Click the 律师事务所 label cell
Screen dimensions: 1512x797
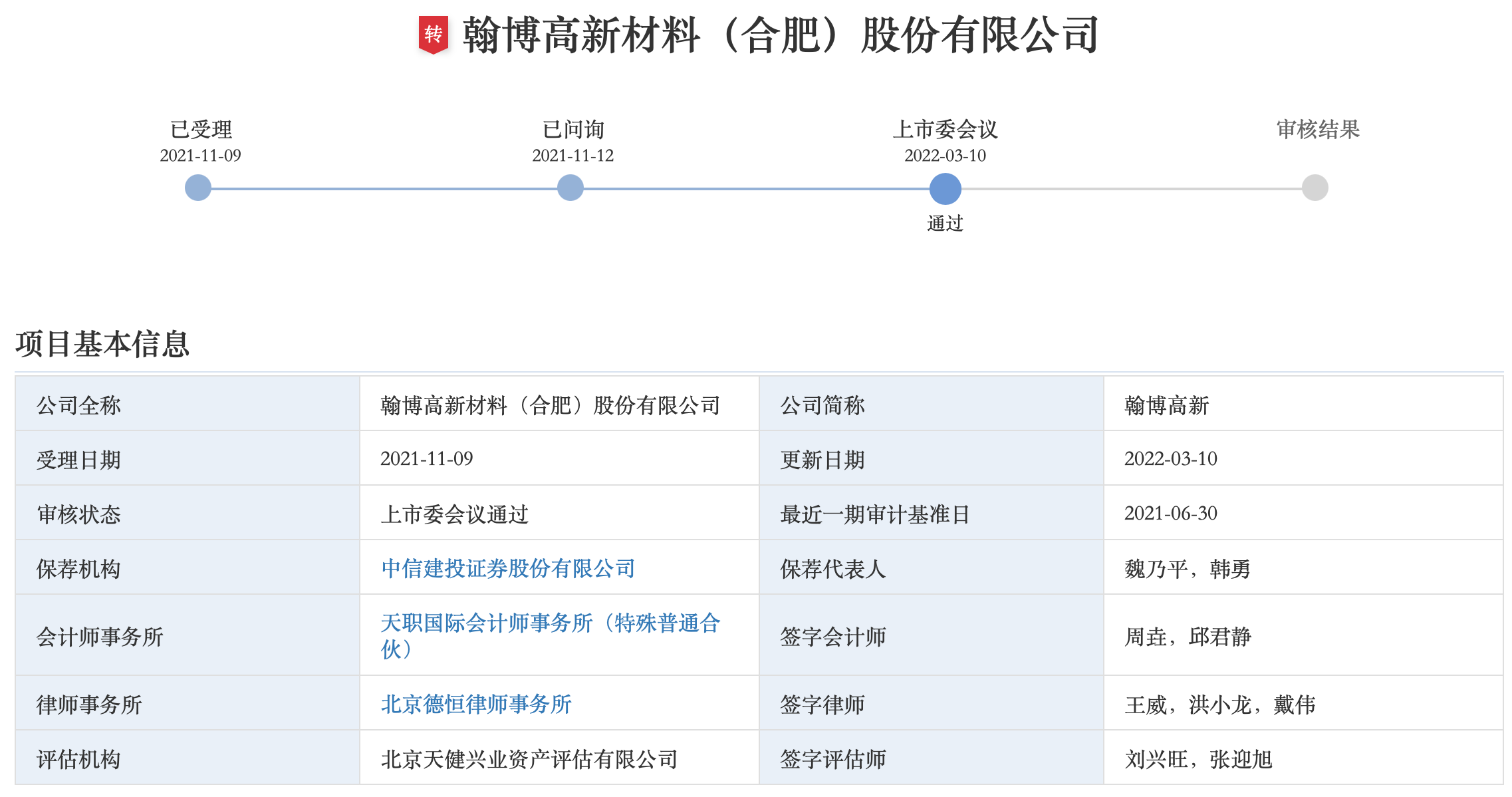[x=188, y=703]
